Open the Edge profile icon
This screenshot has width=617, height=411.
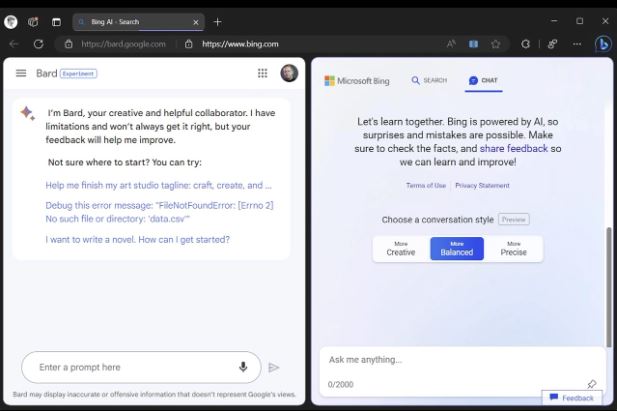[x=11, y=22]
